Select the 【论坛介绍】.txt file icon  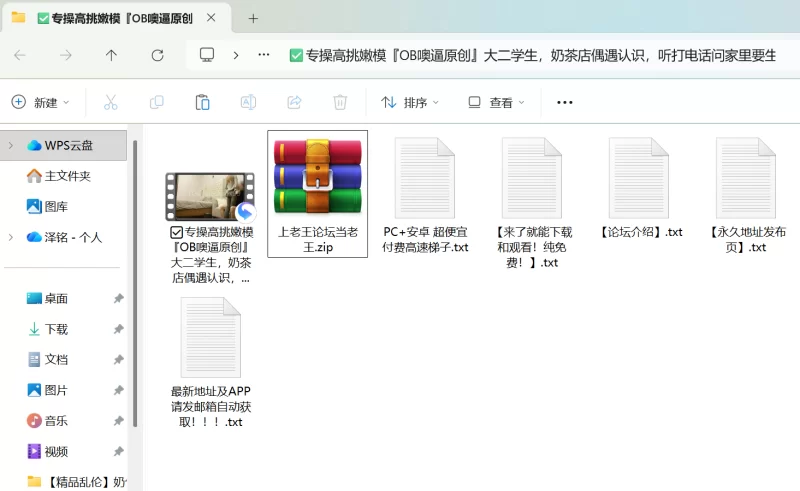click(639, 178)
